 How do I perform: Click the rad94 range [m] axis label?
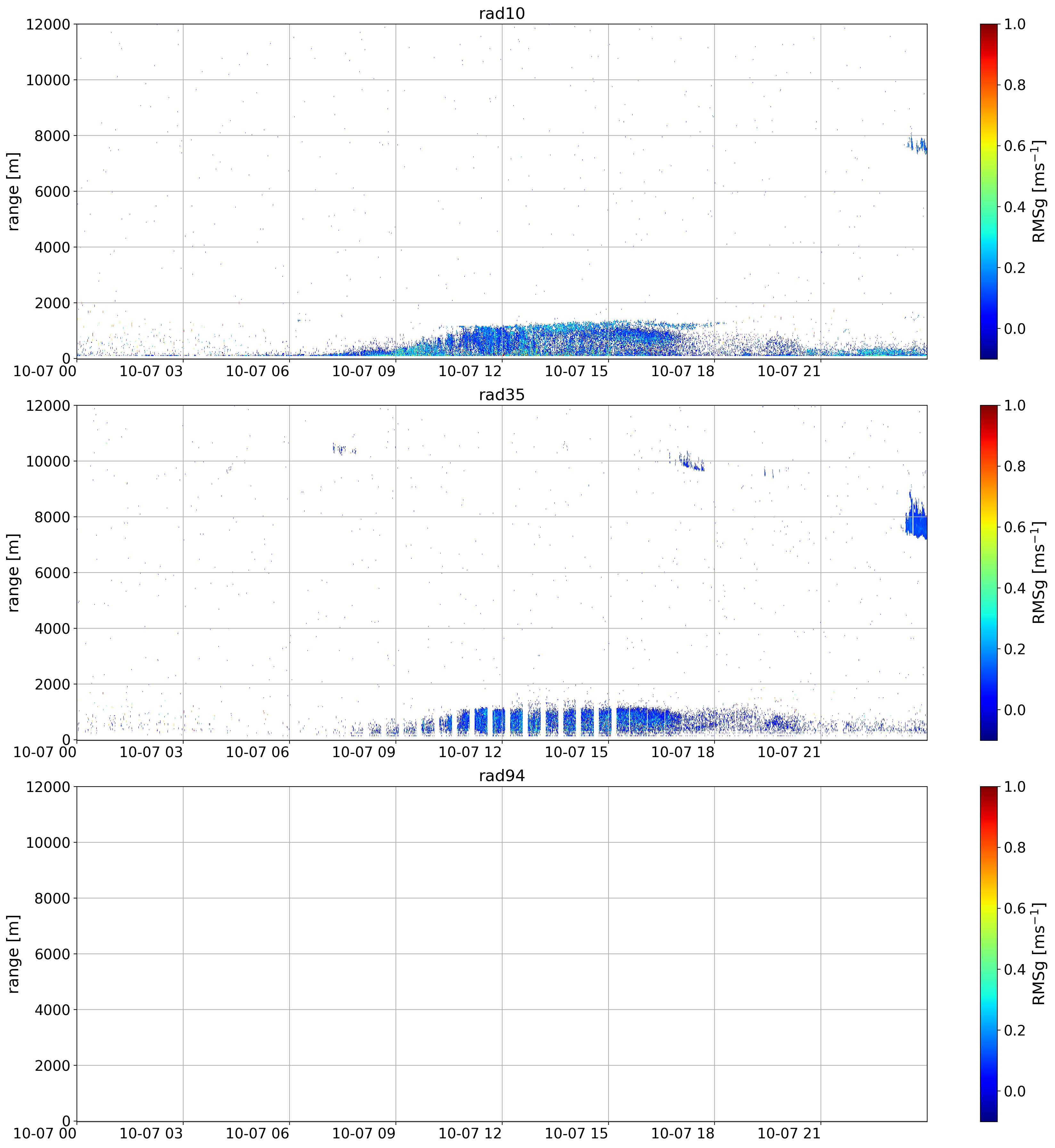13,953
